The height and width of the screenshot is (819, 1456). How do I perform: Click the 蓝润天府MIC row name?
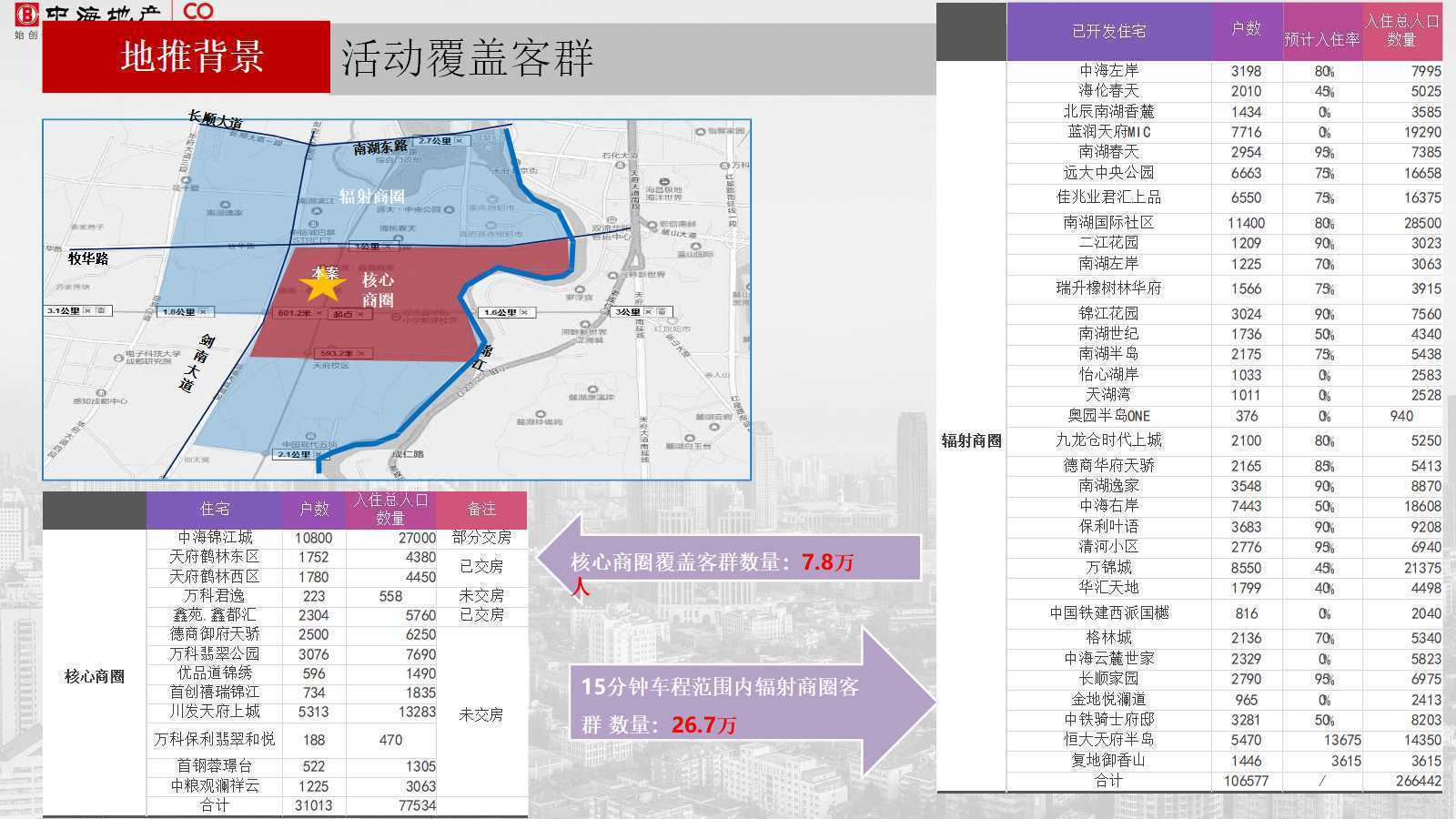click(x=1108, y=132)
